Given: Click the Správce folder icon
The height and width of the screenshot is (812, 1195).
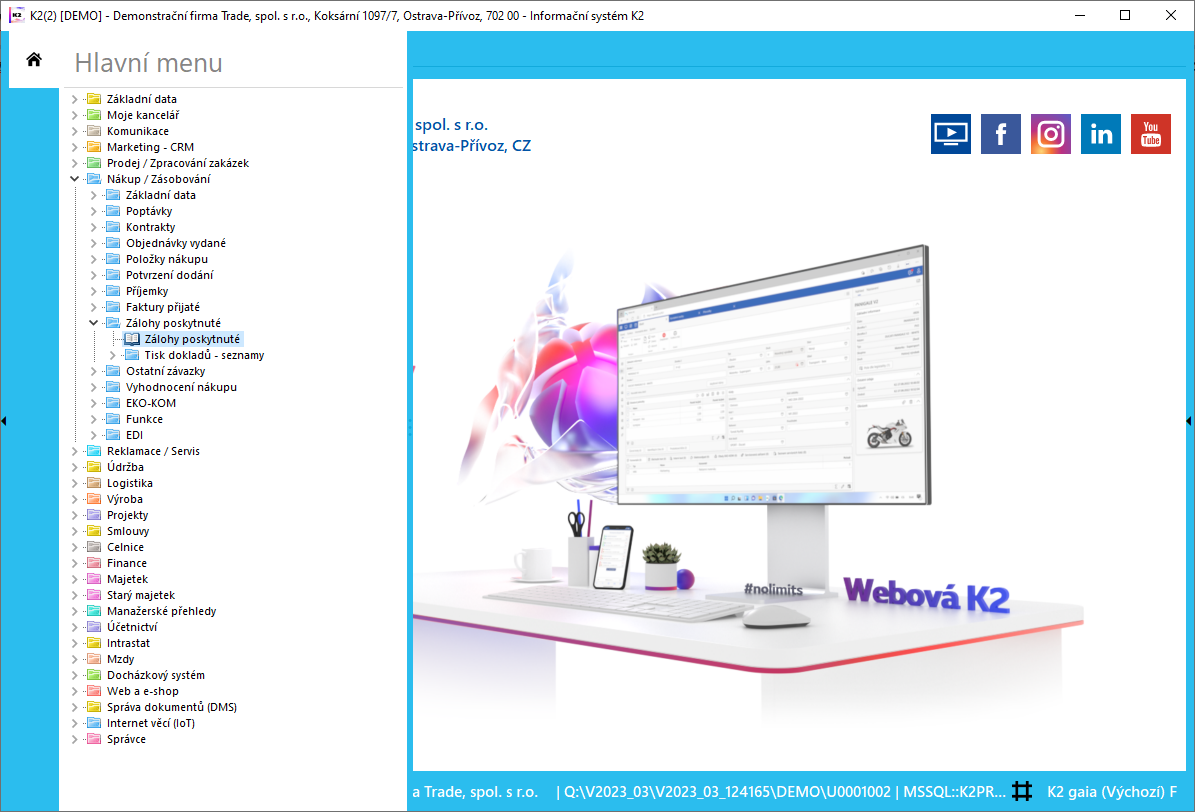Looking at the screenshot, I should 95,740.
